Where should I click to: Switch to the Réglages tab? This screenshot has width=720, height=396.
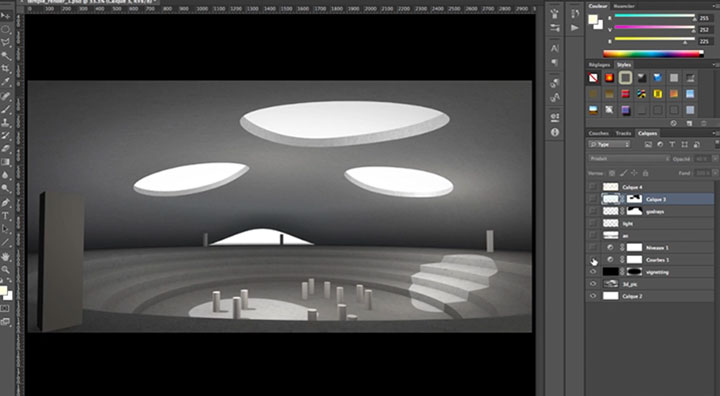coord(599,65)
